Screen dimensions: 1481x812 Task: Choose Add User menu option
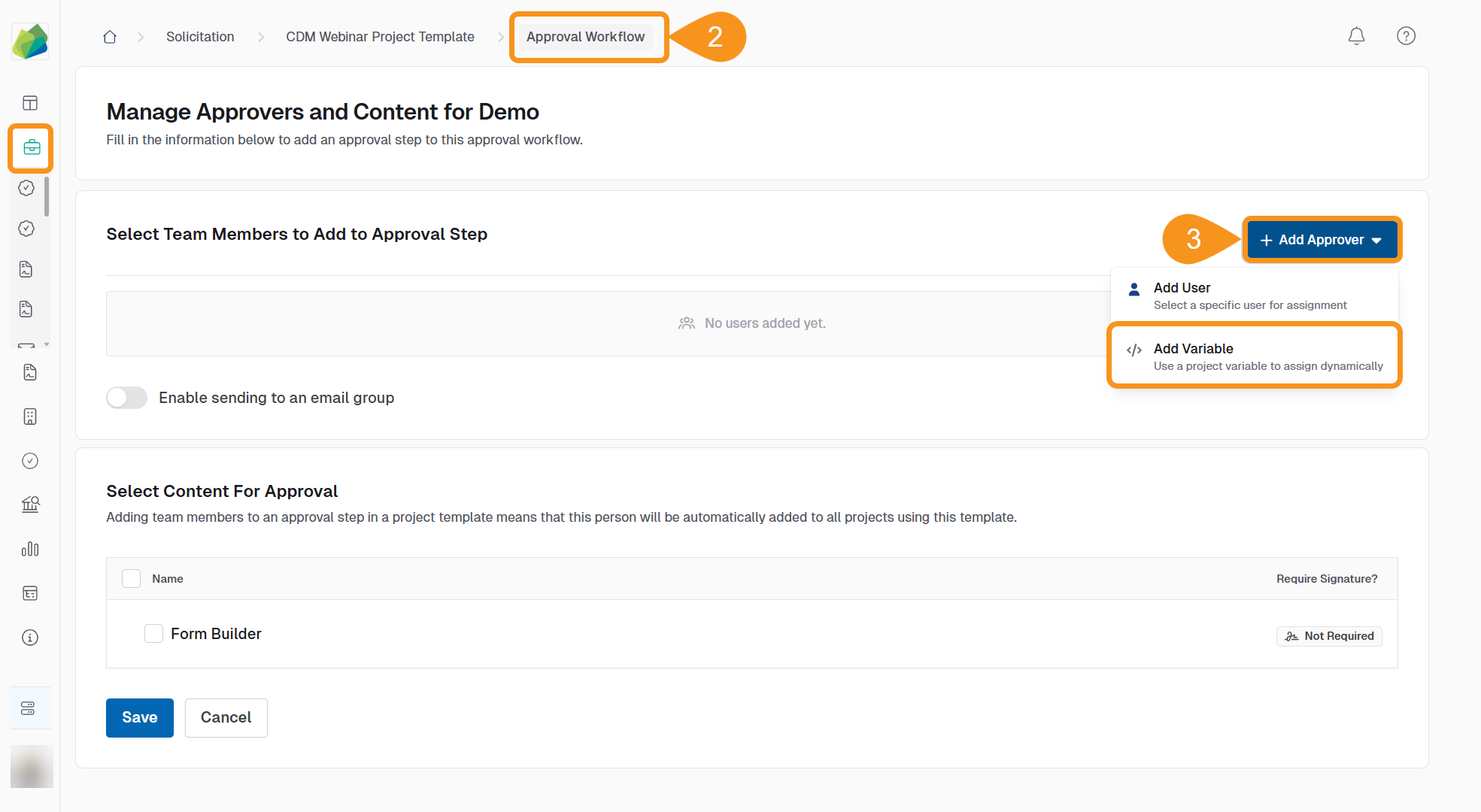click(1254, 295)
